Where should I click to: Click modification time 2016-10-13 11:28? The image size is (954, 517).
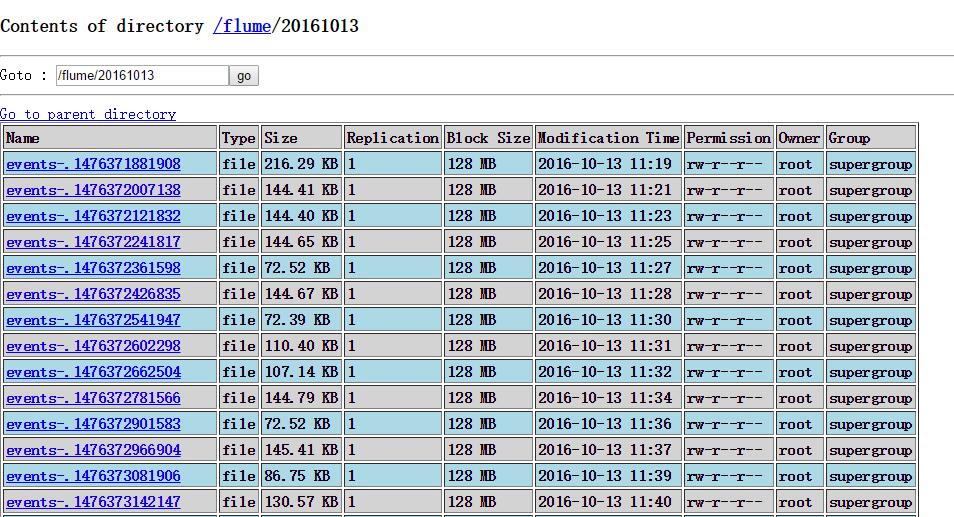(608, 294)
